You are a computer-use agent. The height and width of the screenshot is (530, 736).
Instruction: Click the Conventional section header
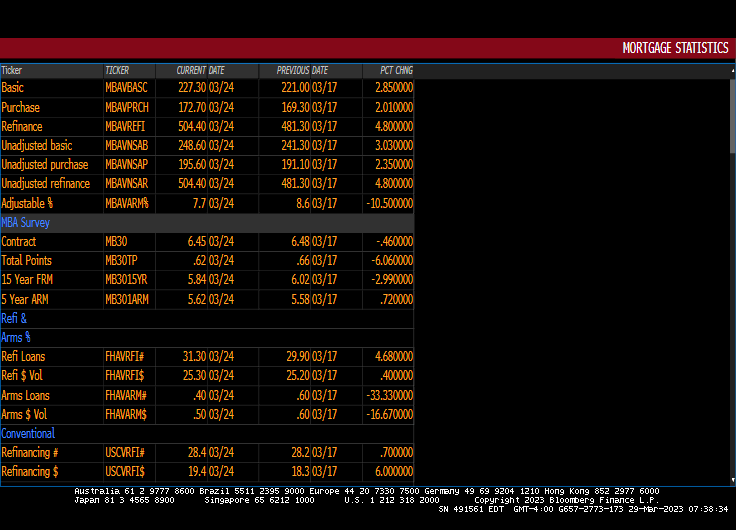tap(28, 434)
